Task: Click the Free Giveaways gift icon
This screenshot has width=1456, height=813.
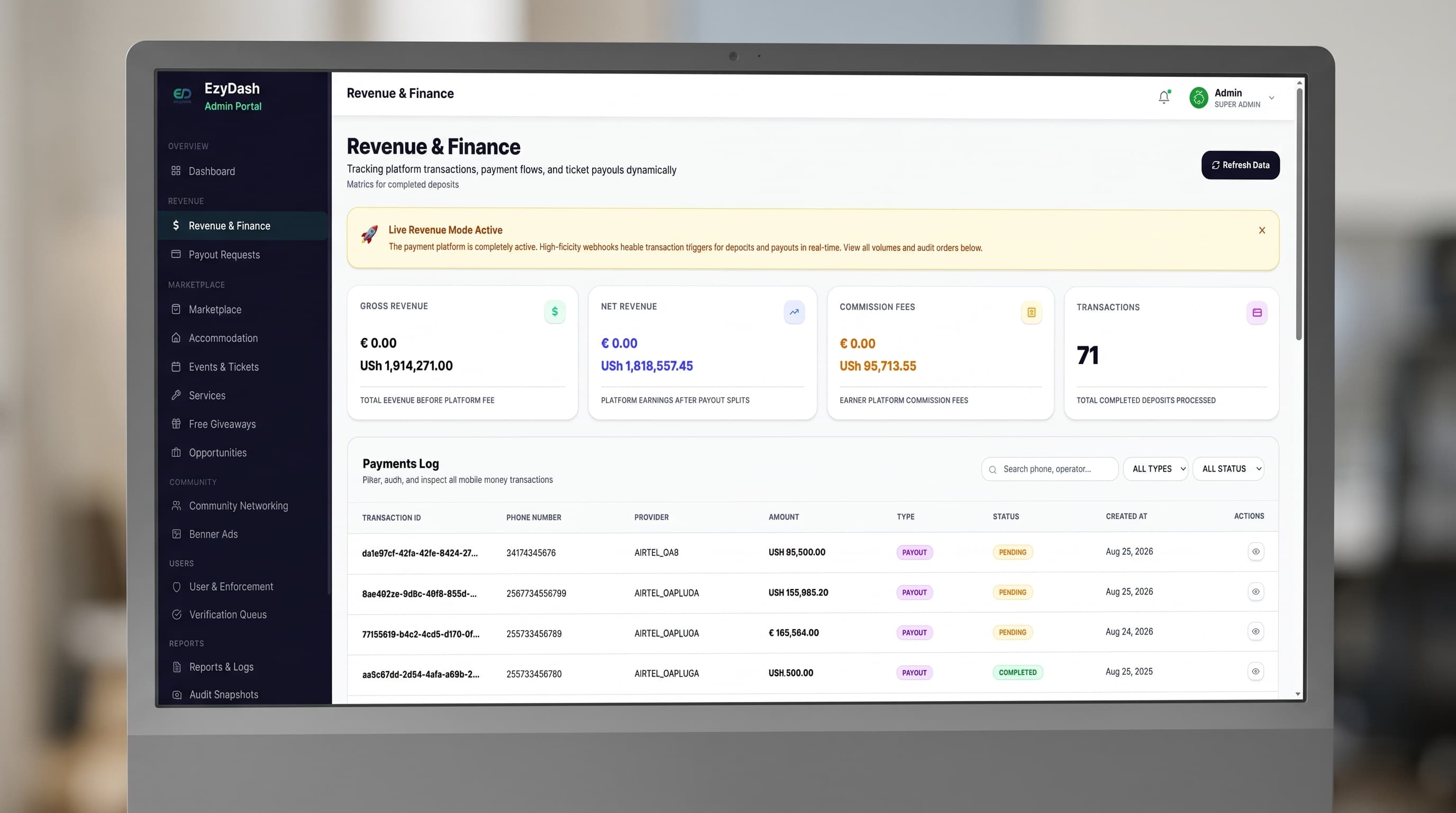Action: pyautogui.click(x=176, y=423)
